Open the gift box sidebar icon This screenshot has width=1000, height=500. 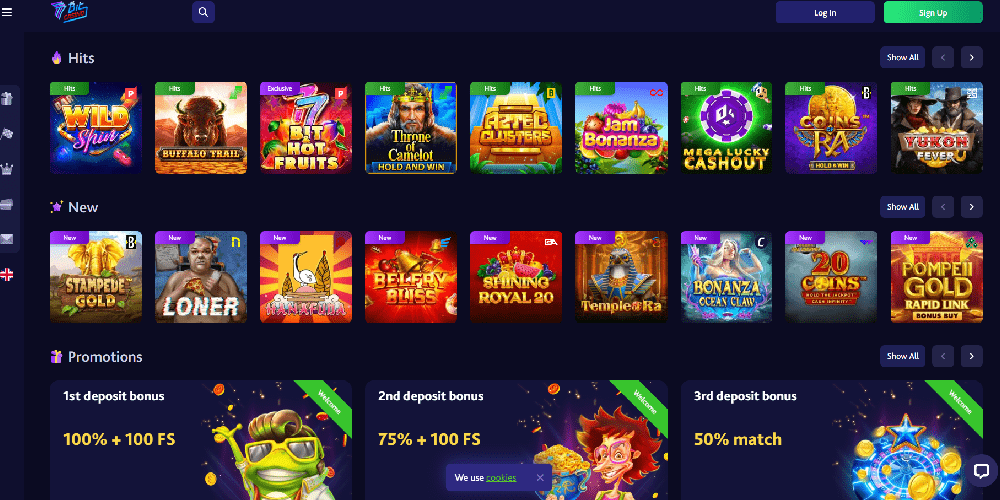pyautogui.click(x=7, y=99)
